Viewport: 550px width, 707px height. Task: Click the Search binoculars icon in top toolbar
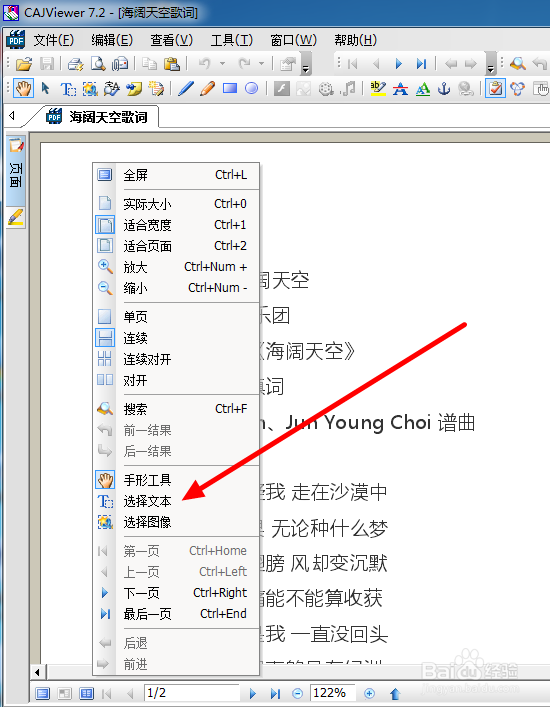(x=518, y=64)
